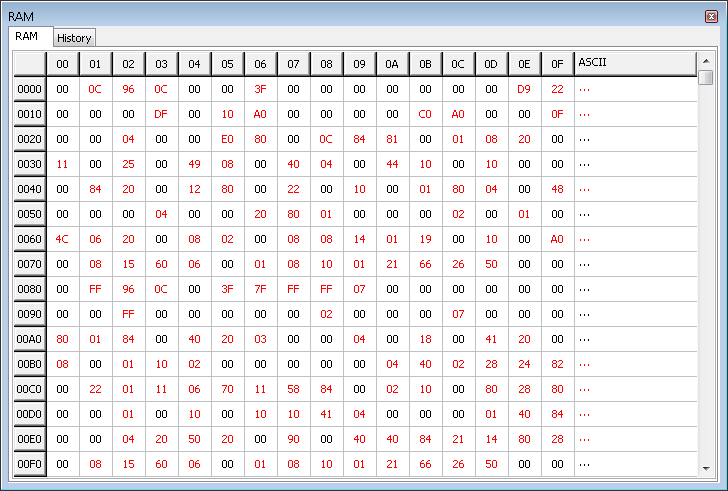
Task: Select cell 82 in row 00B0
Action: (x=557, y=365)
